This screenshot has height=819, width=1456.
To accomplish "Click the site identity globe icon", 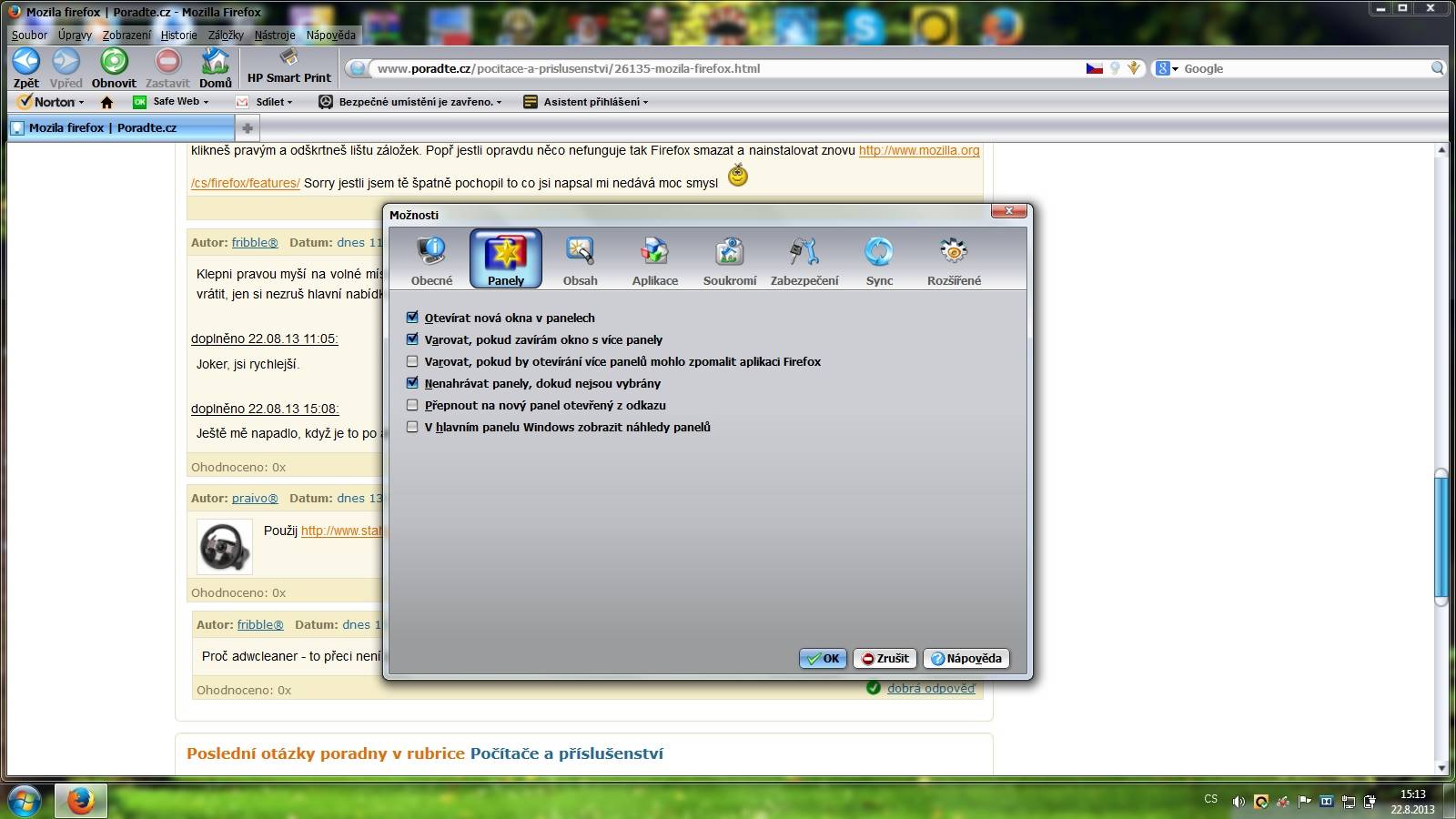I will click(358, 68).
